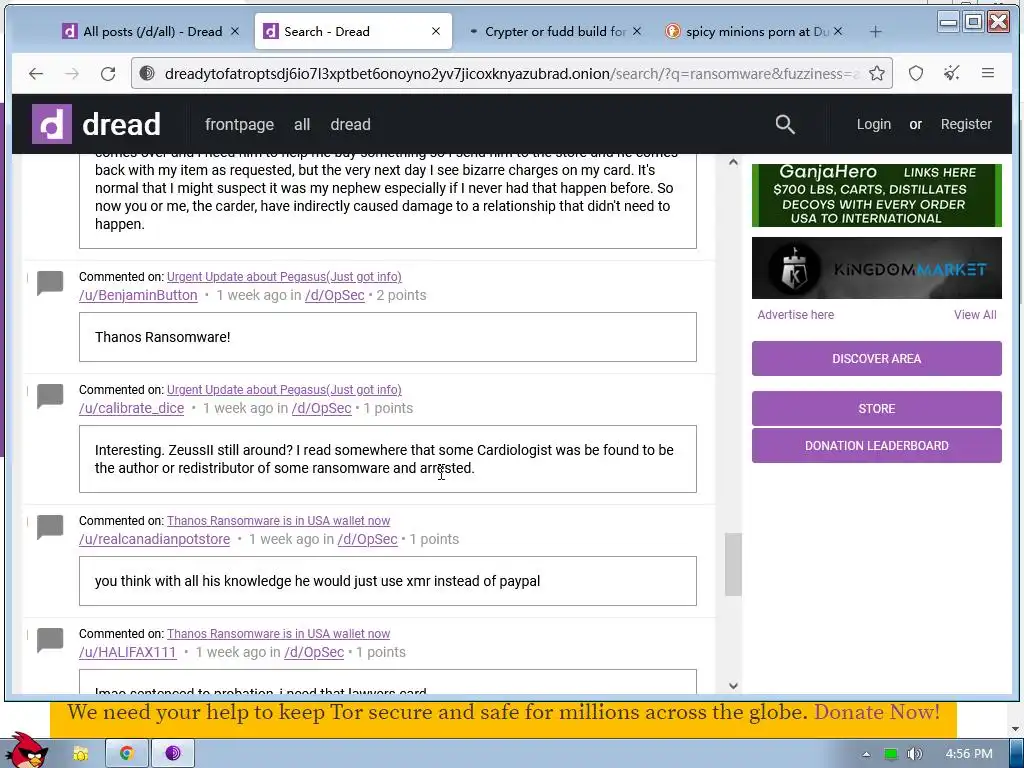
Task: Launch Chrome from the taskbar
Action: (127, 753)
